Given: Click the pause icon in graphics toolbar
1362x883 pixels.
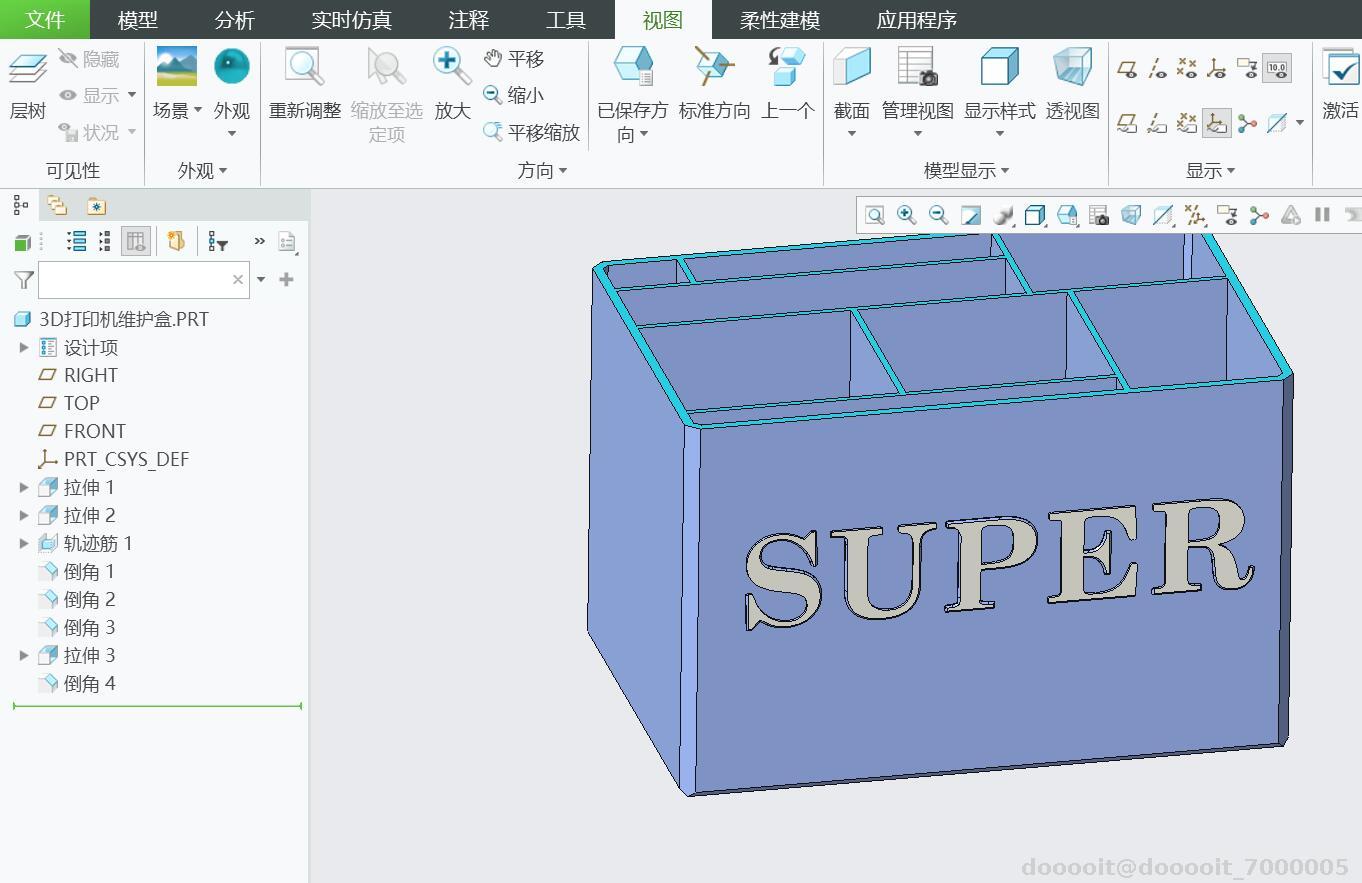Looking at the screenshot, I should coord(1322,215).
